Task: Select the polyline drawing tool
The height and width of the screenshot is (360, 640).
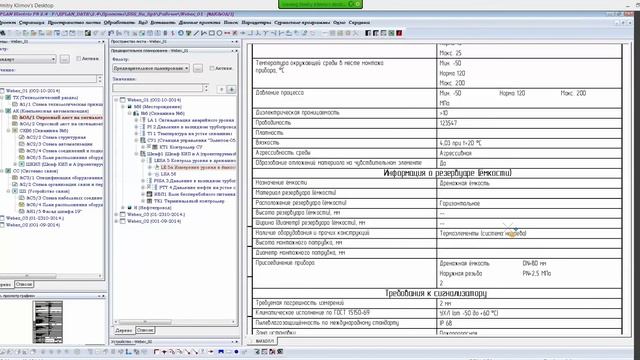Action: pos(204,33)
